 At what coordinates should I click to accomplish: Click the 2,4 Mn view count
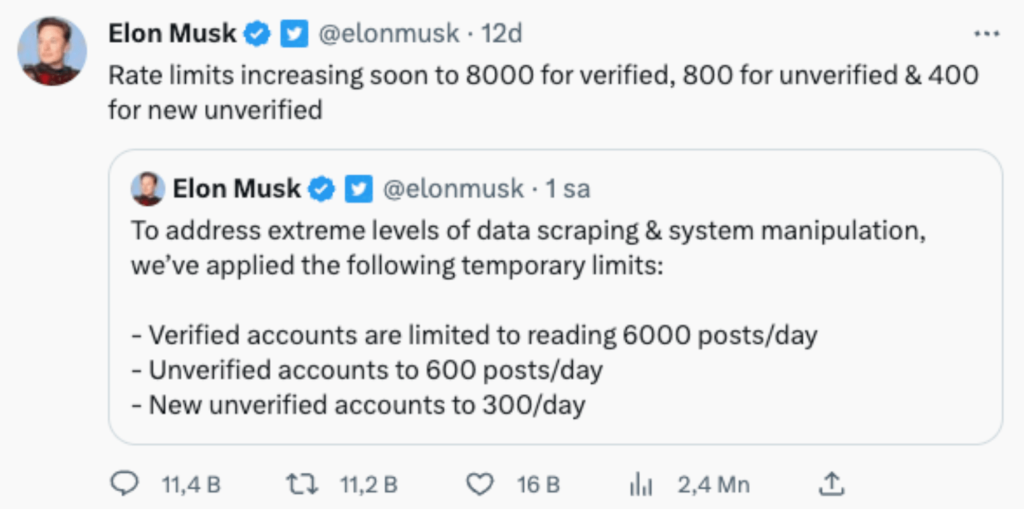click(713, 485)
